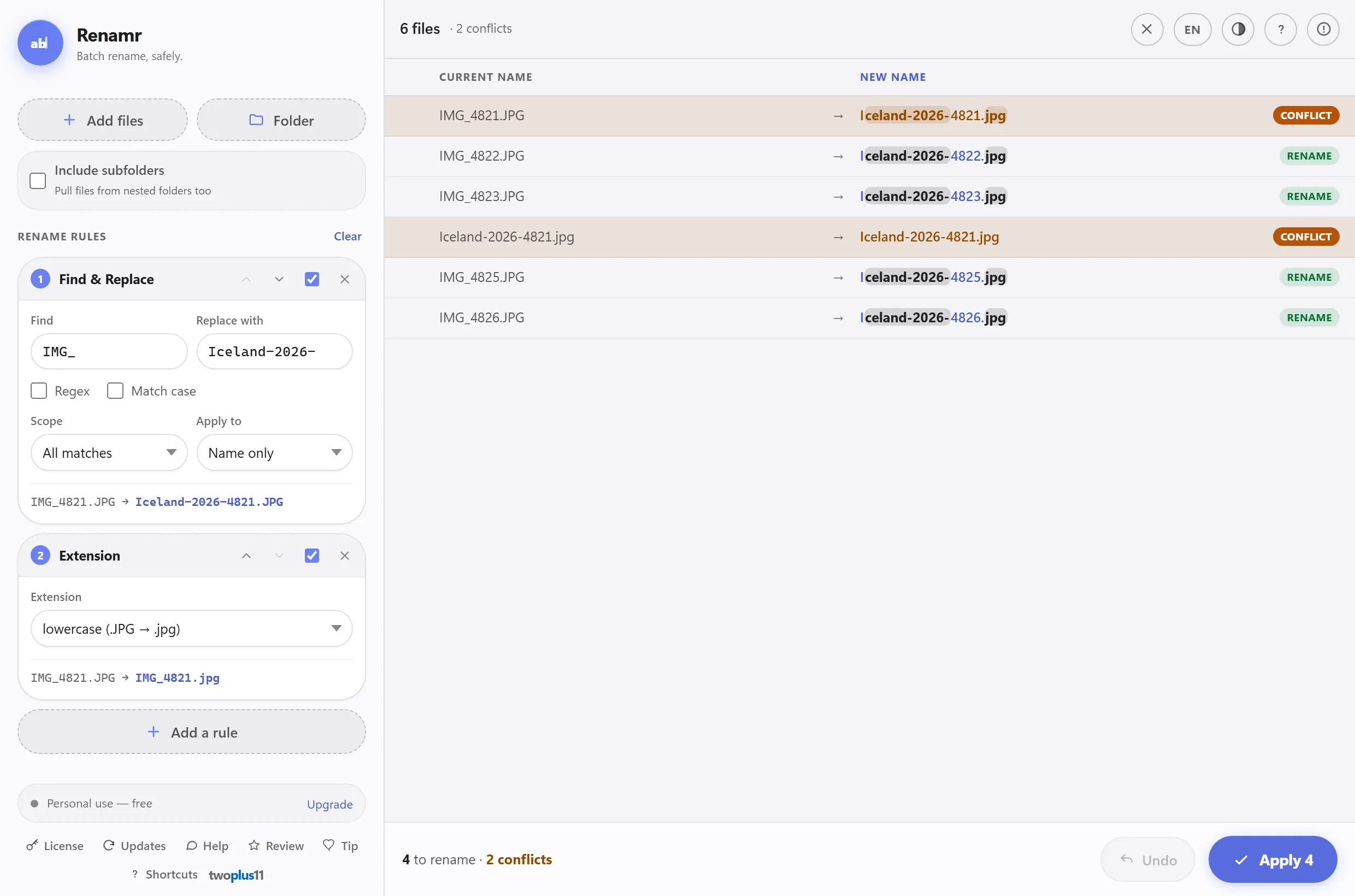Enable Match case option
The height and width of the screenshot is (896, 1355).
tap(115, 391)
